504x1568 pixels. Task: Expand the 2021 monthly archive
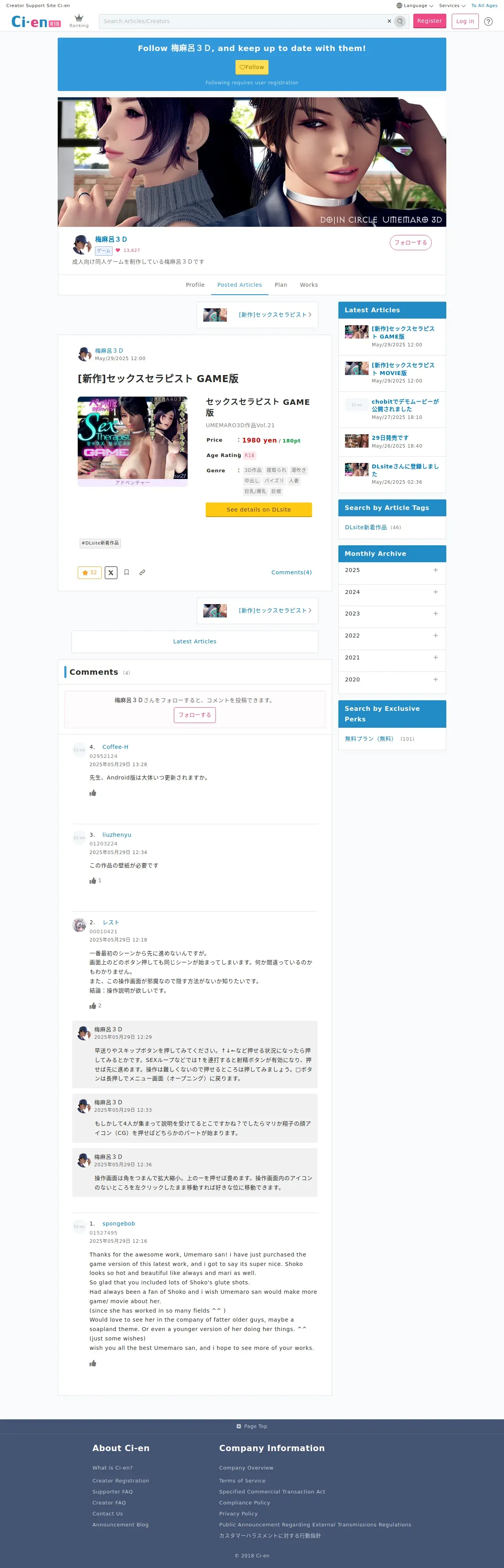[392, 657]
